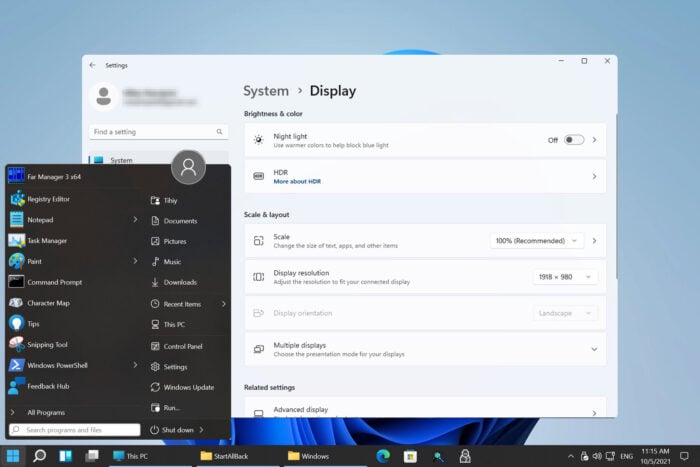The width and height of the screenshot is (700, 467).
Task: Click the user avatar atop the start menu
Action: tap(188, 167)
